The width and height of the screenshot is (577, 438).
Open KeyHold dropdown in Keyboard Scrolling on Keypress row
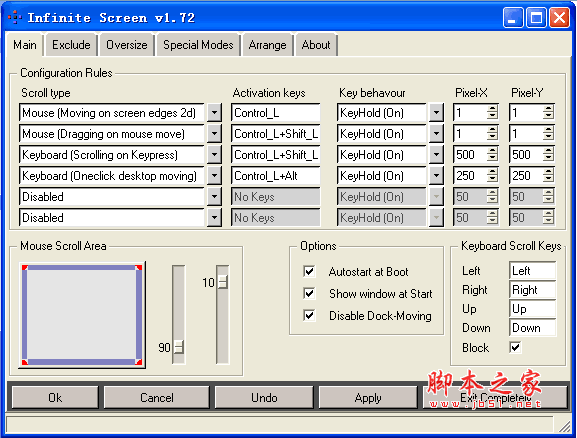point(436,155)
